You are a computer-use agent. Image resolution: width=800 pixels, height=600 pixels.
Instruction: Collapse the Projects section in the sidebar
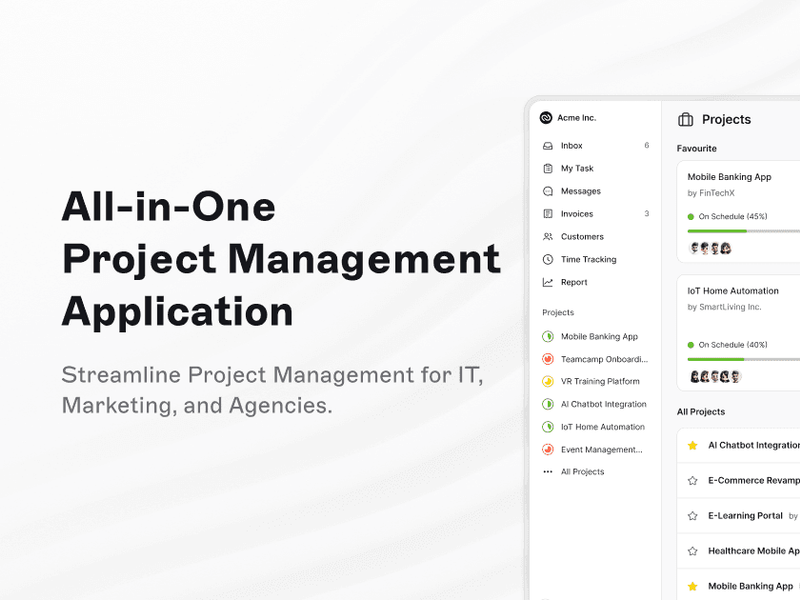pos(558,313)
